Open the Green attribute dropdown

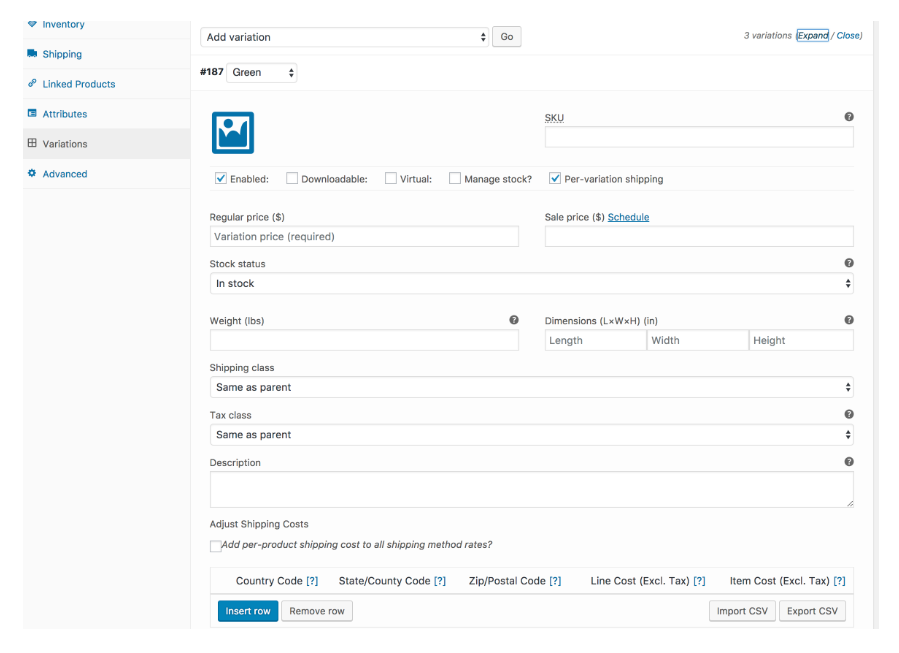tap(262, 73)
